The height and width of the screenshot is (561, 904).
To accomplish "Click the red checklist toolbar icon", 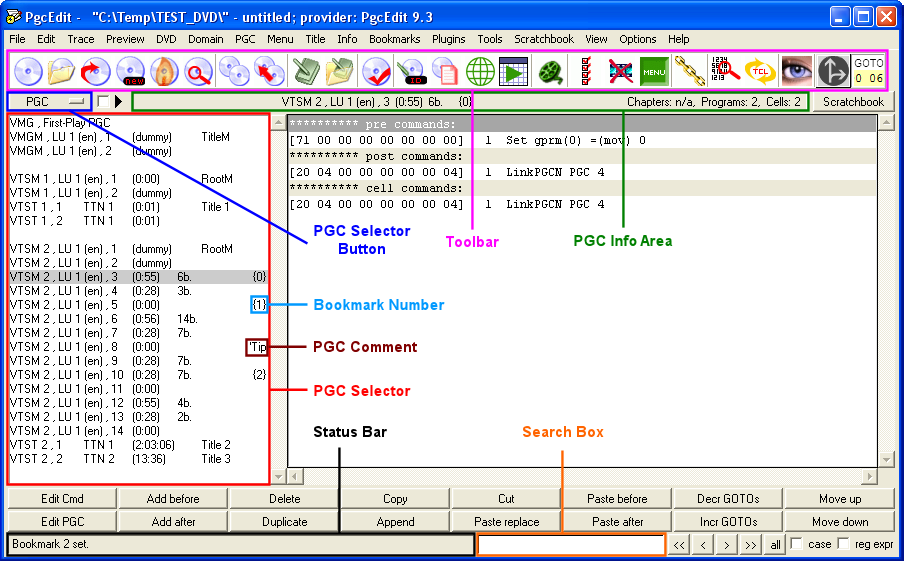I will [586, 71].
